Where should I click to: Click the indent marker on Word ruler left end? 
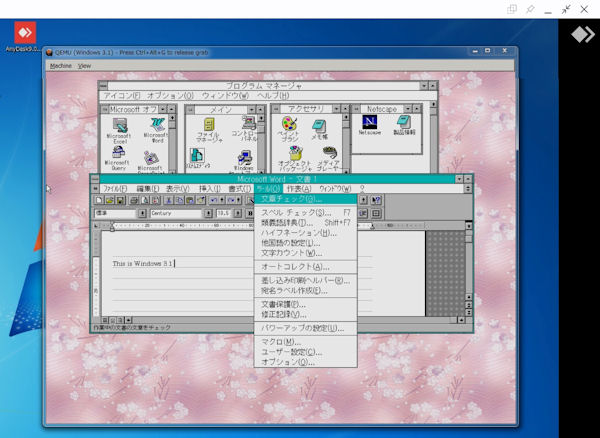[112, 226]
